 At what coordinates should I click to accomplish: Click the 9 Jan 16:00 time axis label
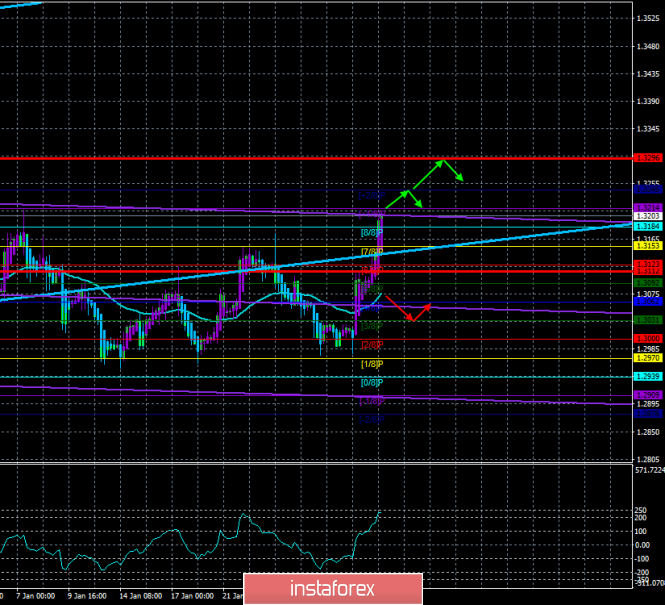87,596
